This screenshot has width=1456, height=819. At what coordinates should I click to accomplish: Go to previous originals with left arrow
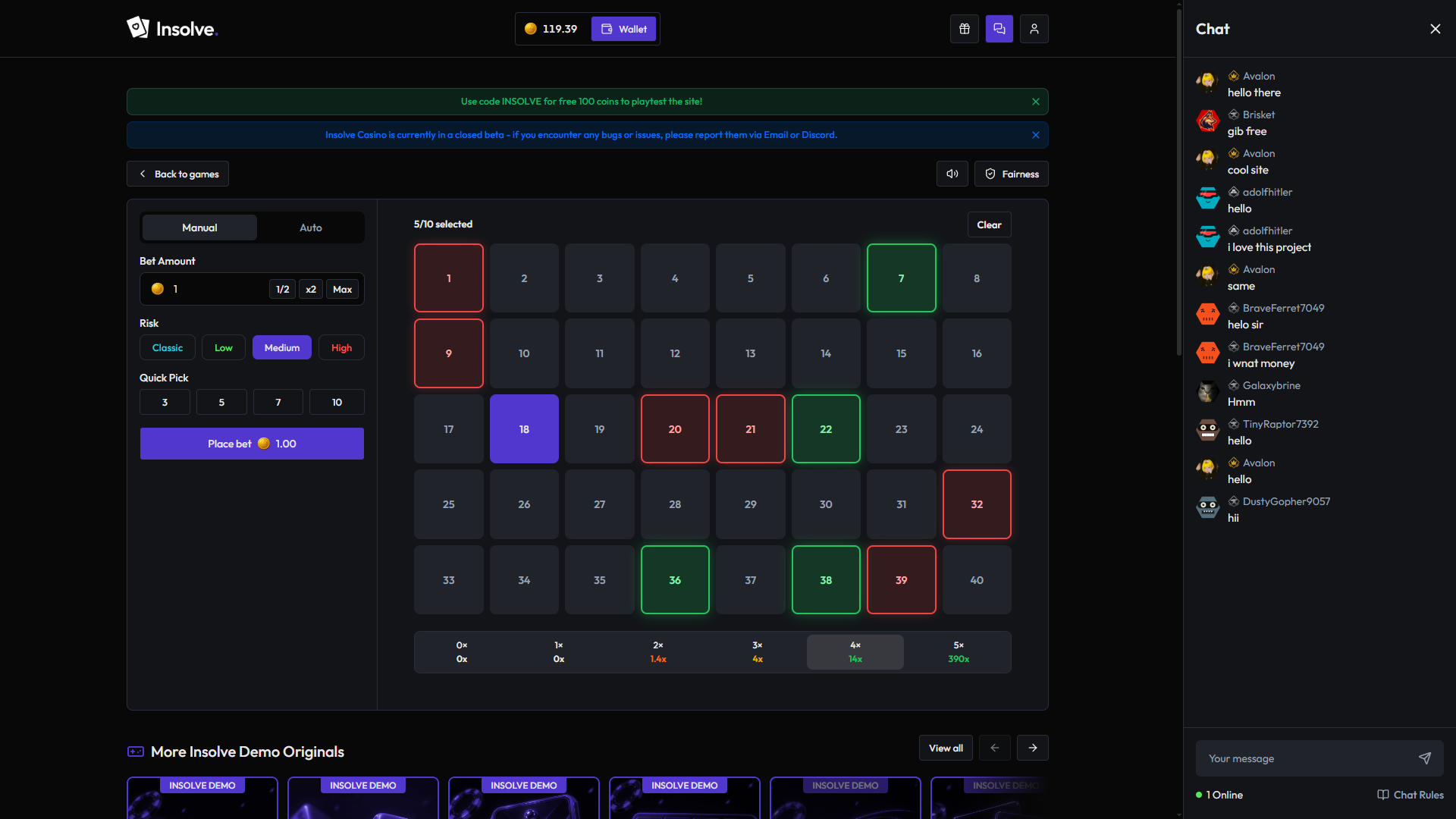(995, 748)
